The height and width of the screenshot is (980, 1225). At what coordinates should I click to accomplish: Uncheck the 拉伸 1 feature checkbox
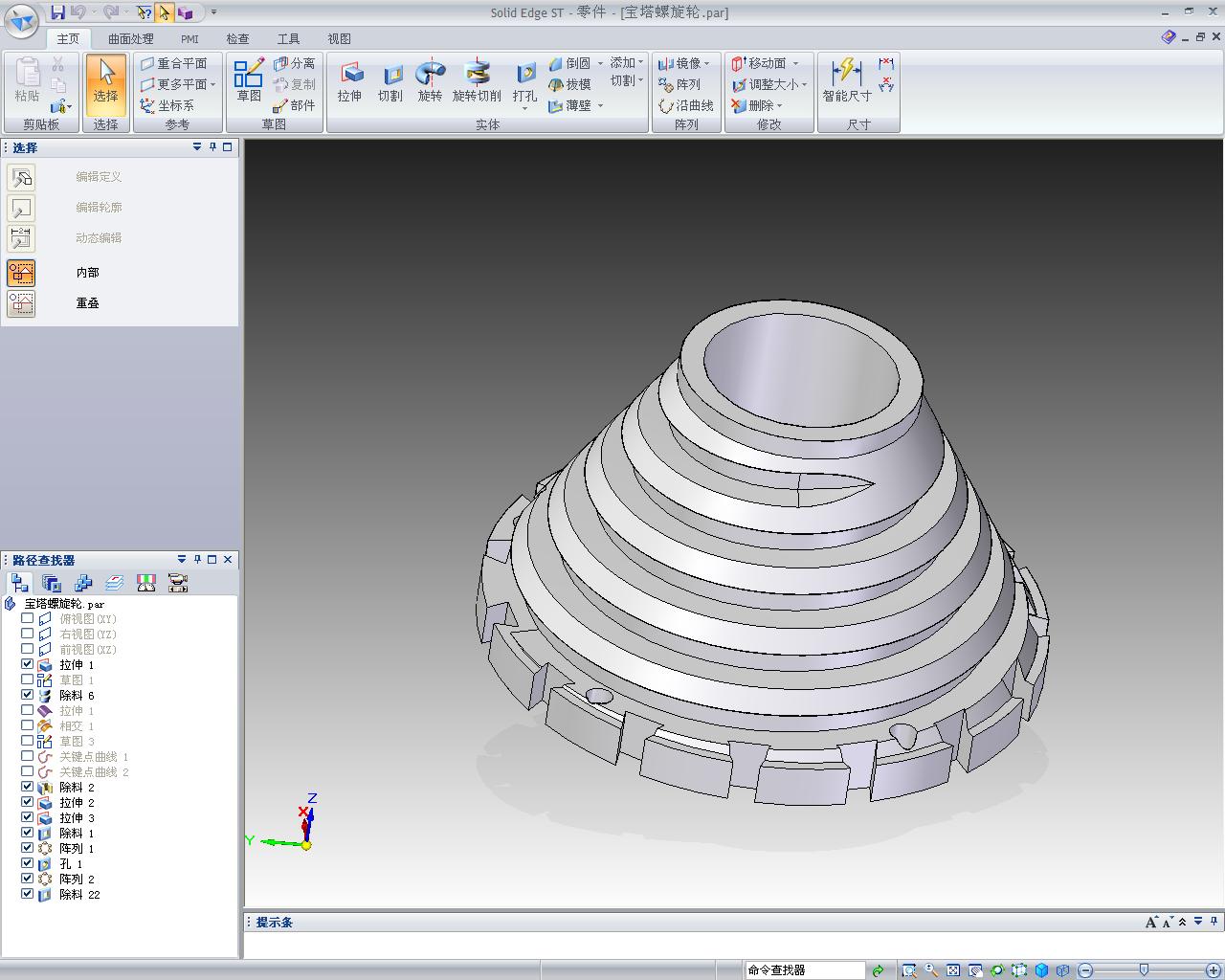click(27, 664)
